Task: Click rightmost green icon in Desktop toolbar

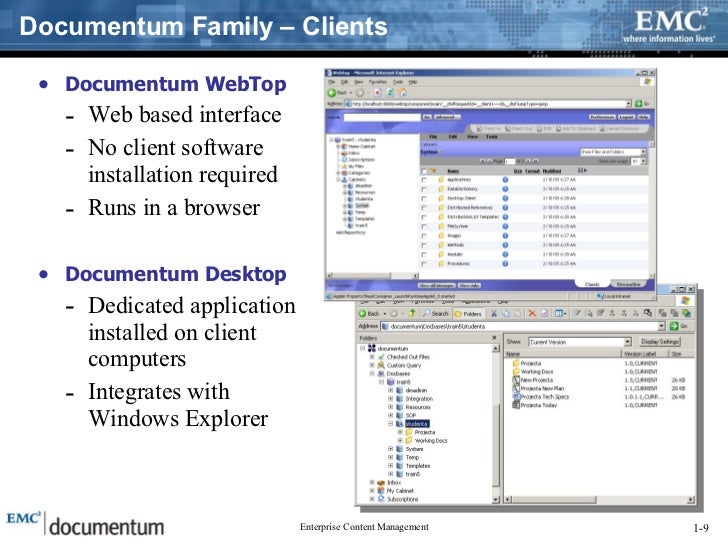Action: tap(686, 314)
